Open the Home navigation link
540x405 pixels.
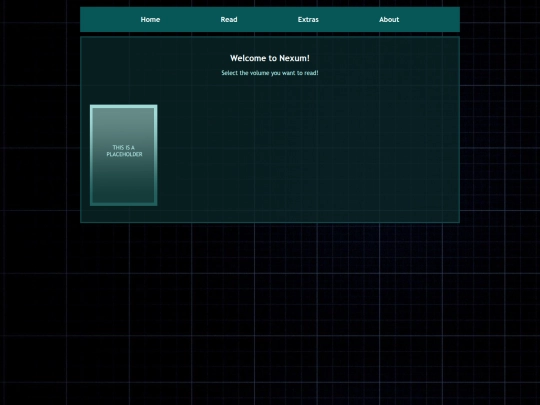150,20
